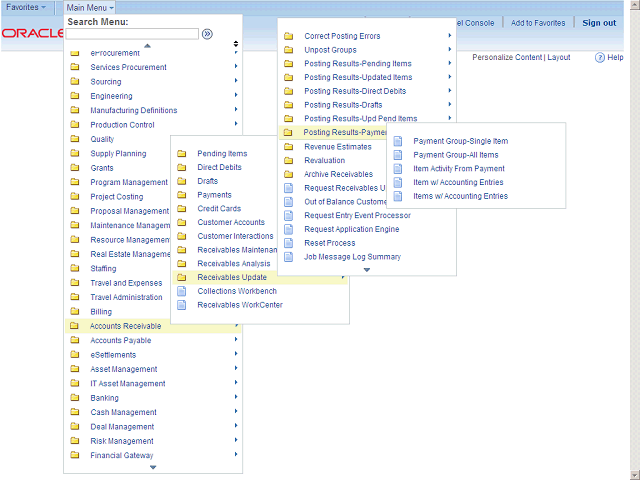Click the folder icon next to Pending Items
Image resolution: width=640 pixels, height=480 pixels.
pos(182,153)
